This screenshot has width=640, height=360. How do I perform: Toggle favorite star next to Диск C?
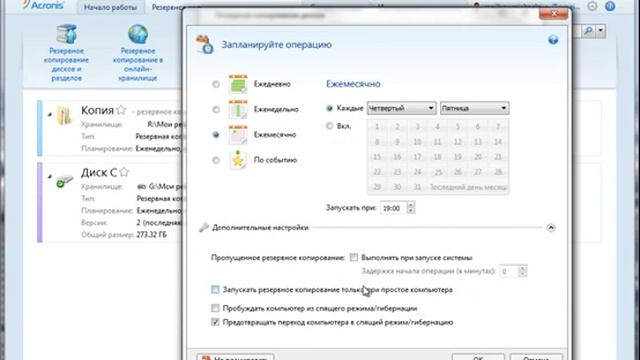[x=124, y=172]
